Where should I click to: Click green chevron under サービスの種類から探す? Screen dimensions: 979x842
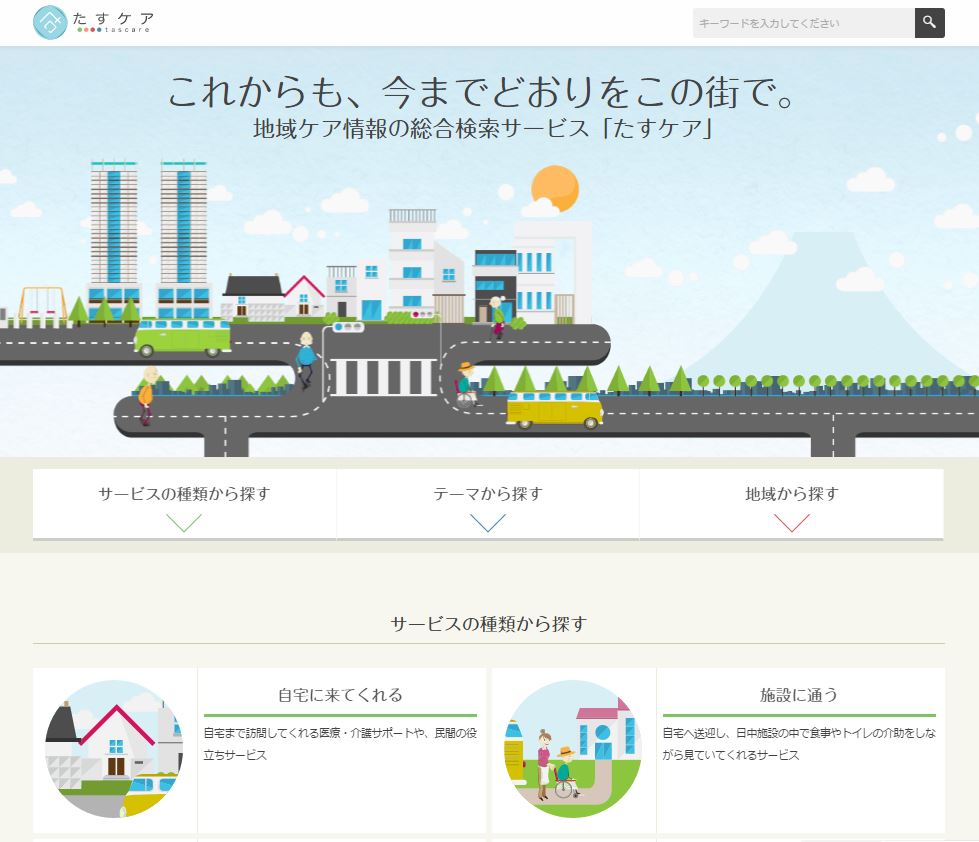pos(184,522)
